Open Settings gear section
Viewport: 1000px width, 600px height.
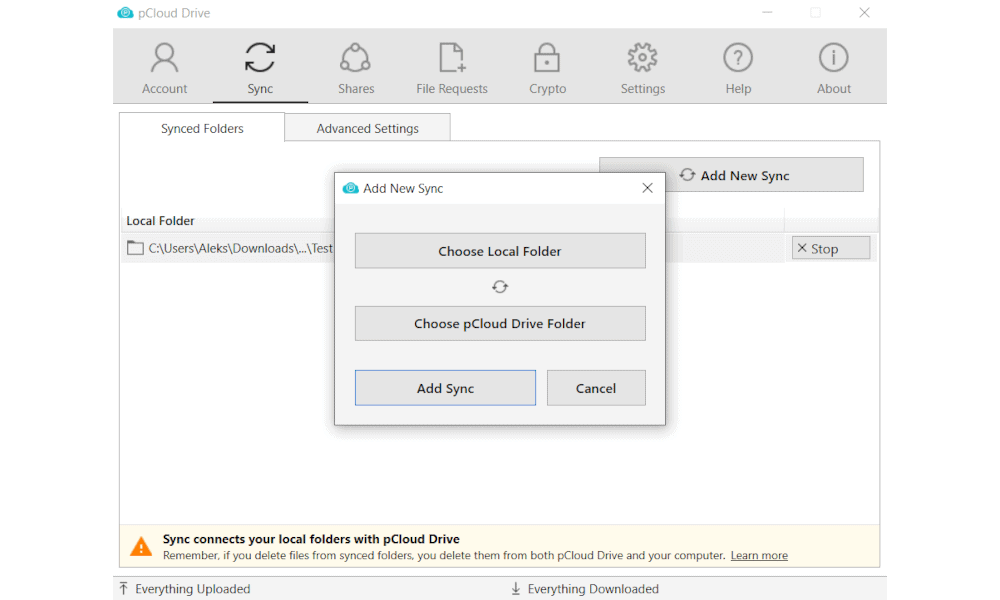pos(643,68)
